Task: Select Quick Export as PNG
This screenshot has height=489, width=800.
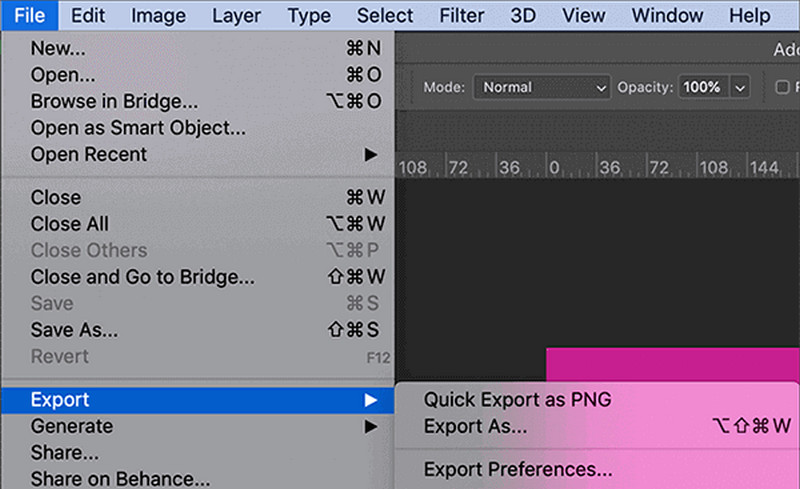Action: click(517, 400)
